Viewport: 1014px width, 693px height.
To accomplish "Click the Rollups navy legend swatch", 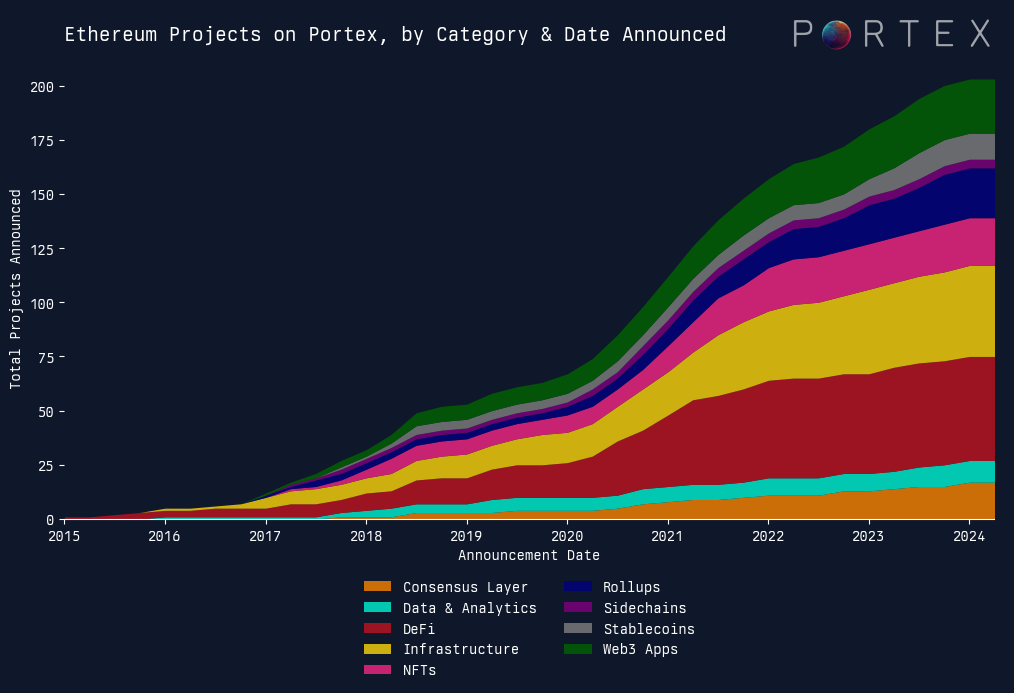I will (577, 586).
